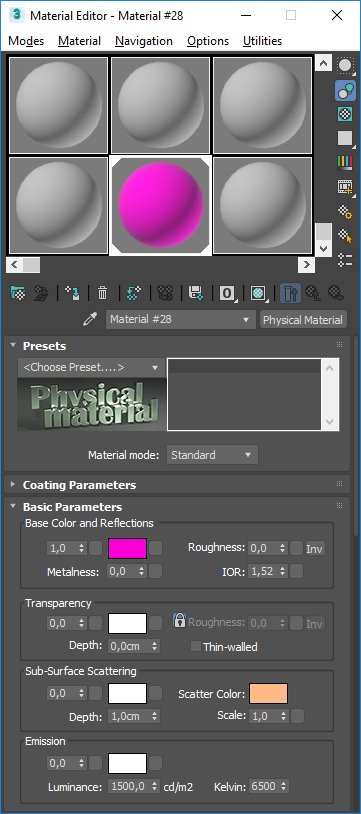Image resolution: width=361 pixels, height=814 pixels.
Task: Click the Physical Material type button
Action: (303, 320)
